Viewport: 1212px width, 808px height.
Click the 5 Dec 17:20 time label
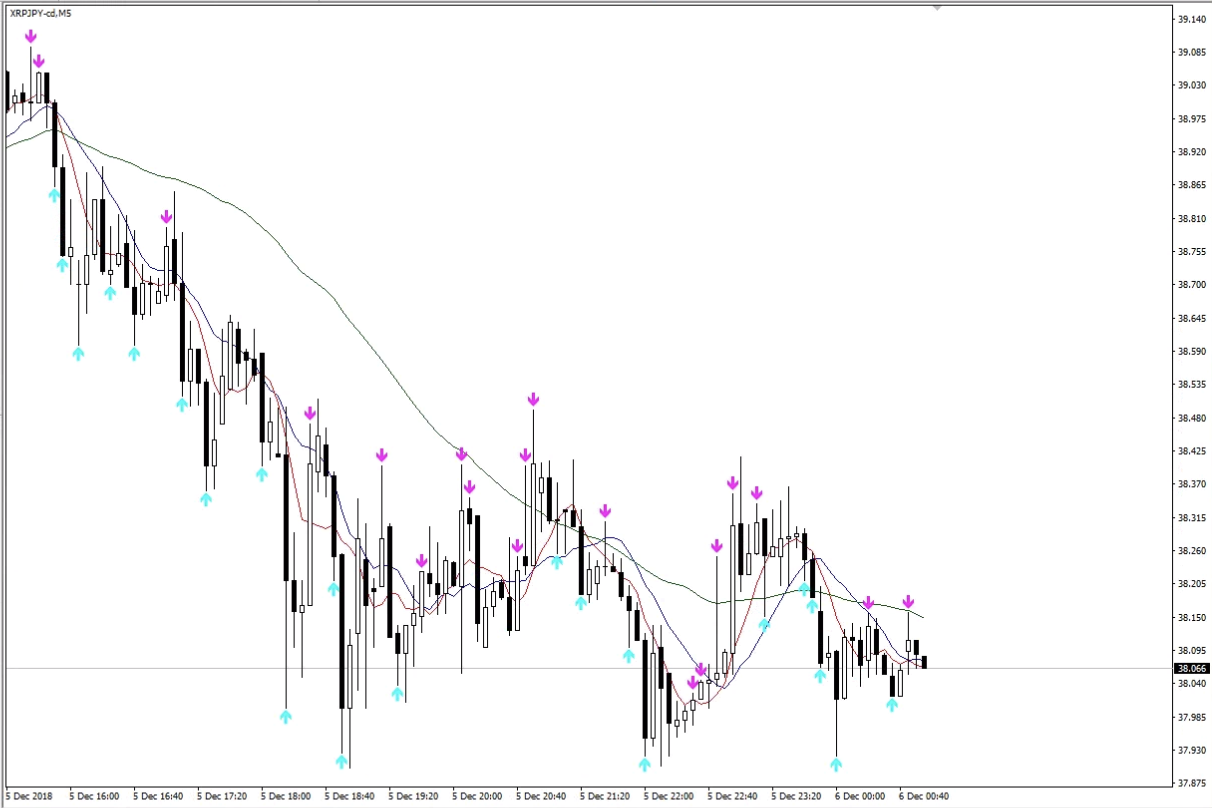tap(223, 797)
